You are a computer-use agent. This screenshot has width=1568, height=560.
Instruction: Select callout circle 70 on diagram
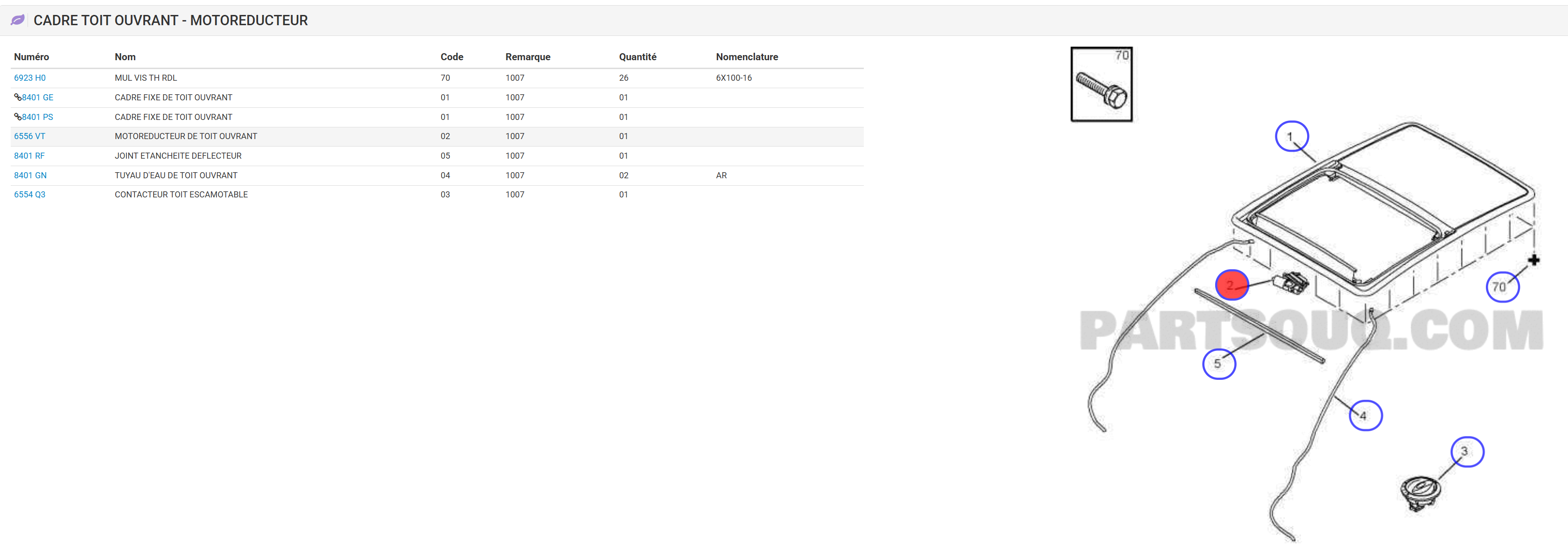[x=1502, y=287]
